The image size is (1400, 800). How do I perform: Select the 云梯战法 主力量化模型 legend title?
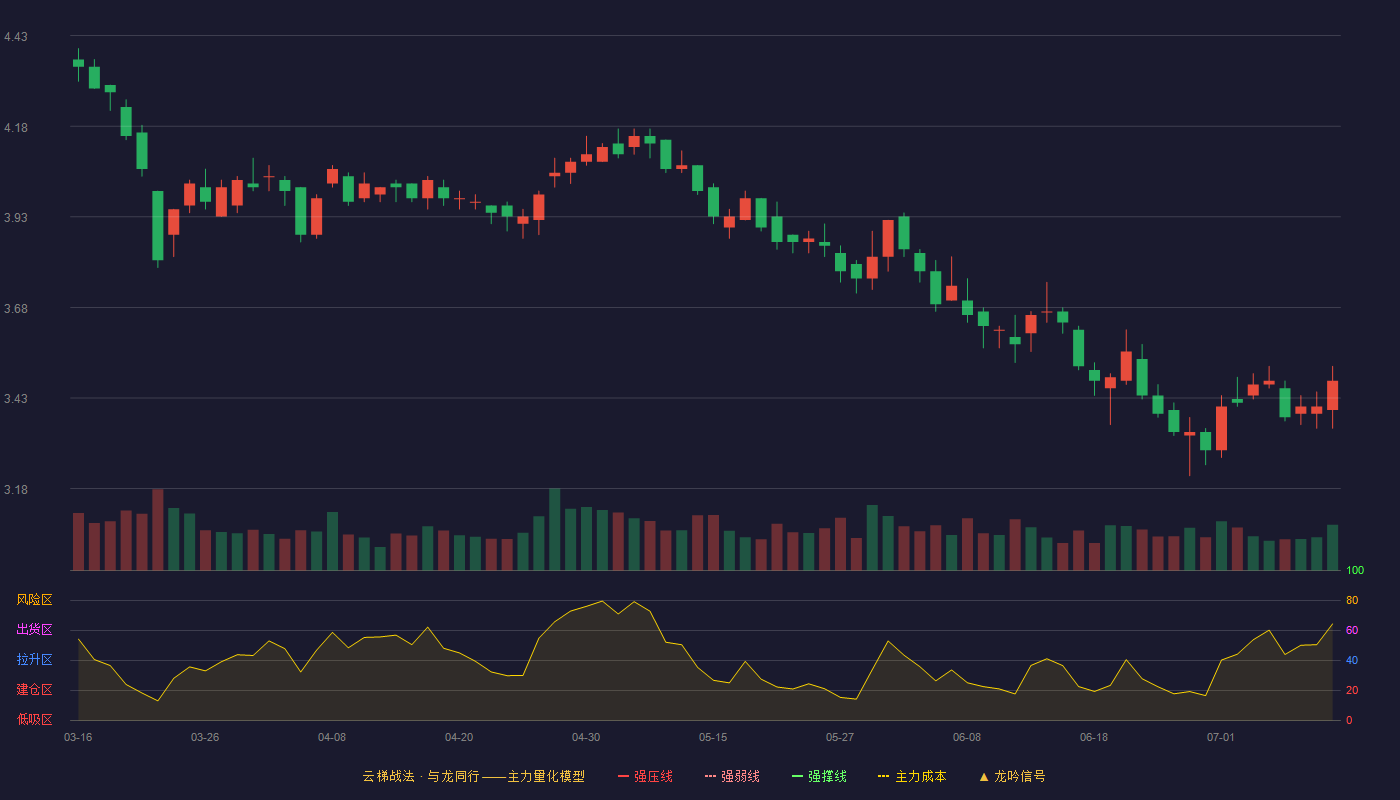[473, 776]
